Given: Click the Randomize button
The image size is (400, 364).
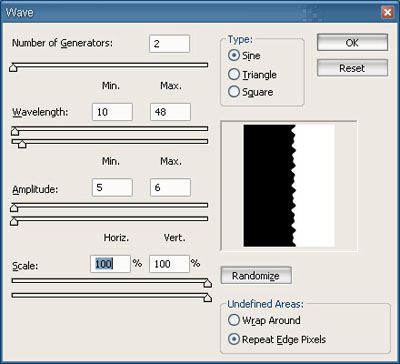Looking at the screenshot, I should [x=256, y=276].
